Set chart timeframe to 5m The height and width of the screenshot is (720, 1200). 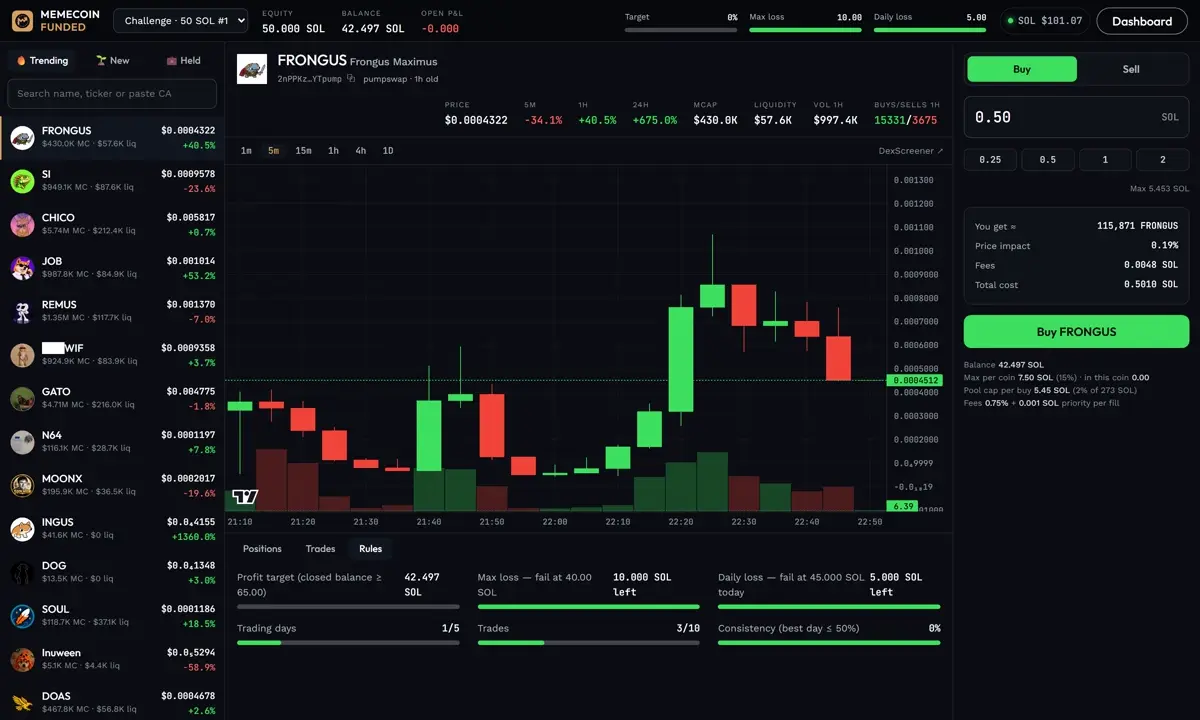pos(273,151)
